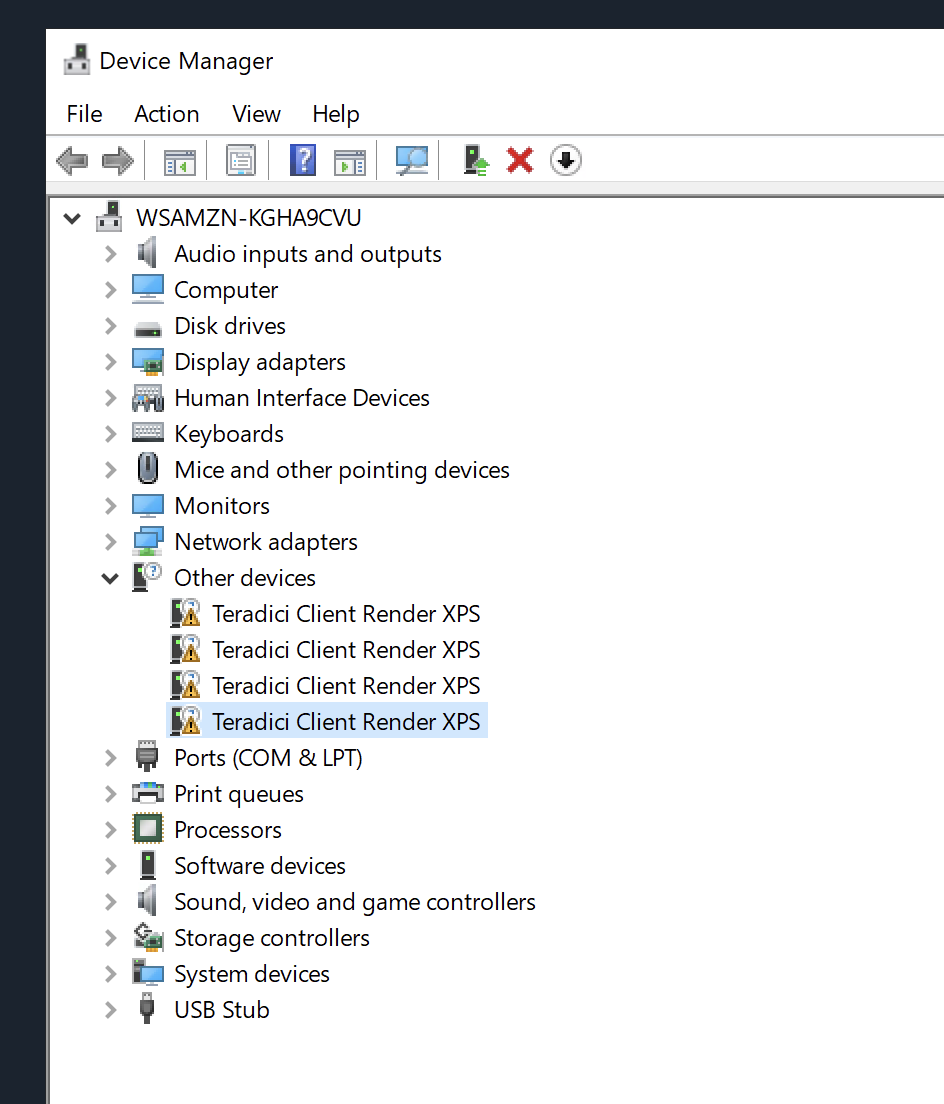
Task: Select the Processors category label
Action: (228, 830)
